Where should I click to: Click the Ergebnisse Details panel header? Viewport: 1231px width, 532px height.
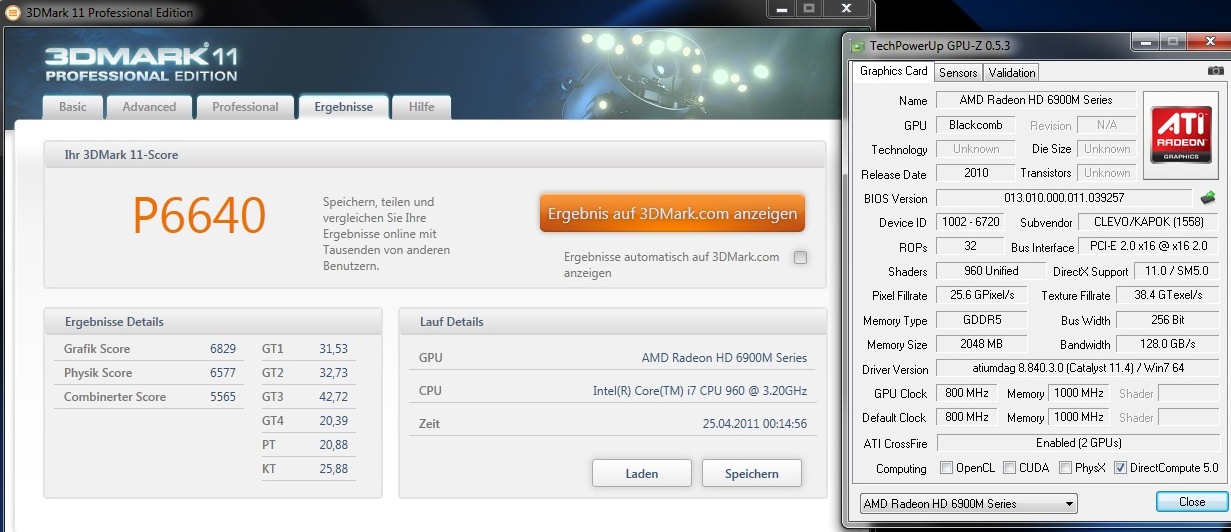point(213,322)
